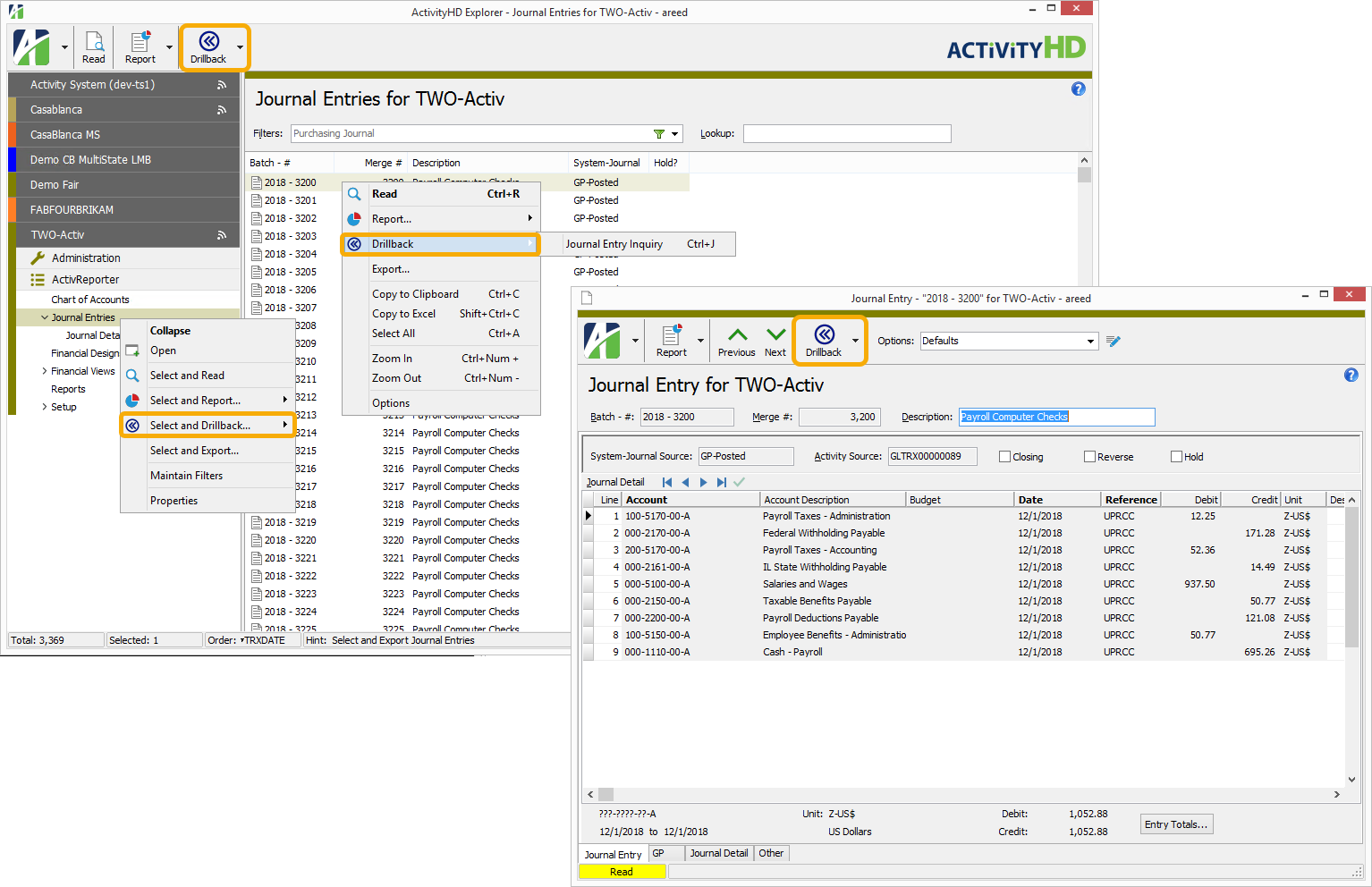Click document icon of row 2018 - 3201
Screen dimensions: 1372x887
257,200
